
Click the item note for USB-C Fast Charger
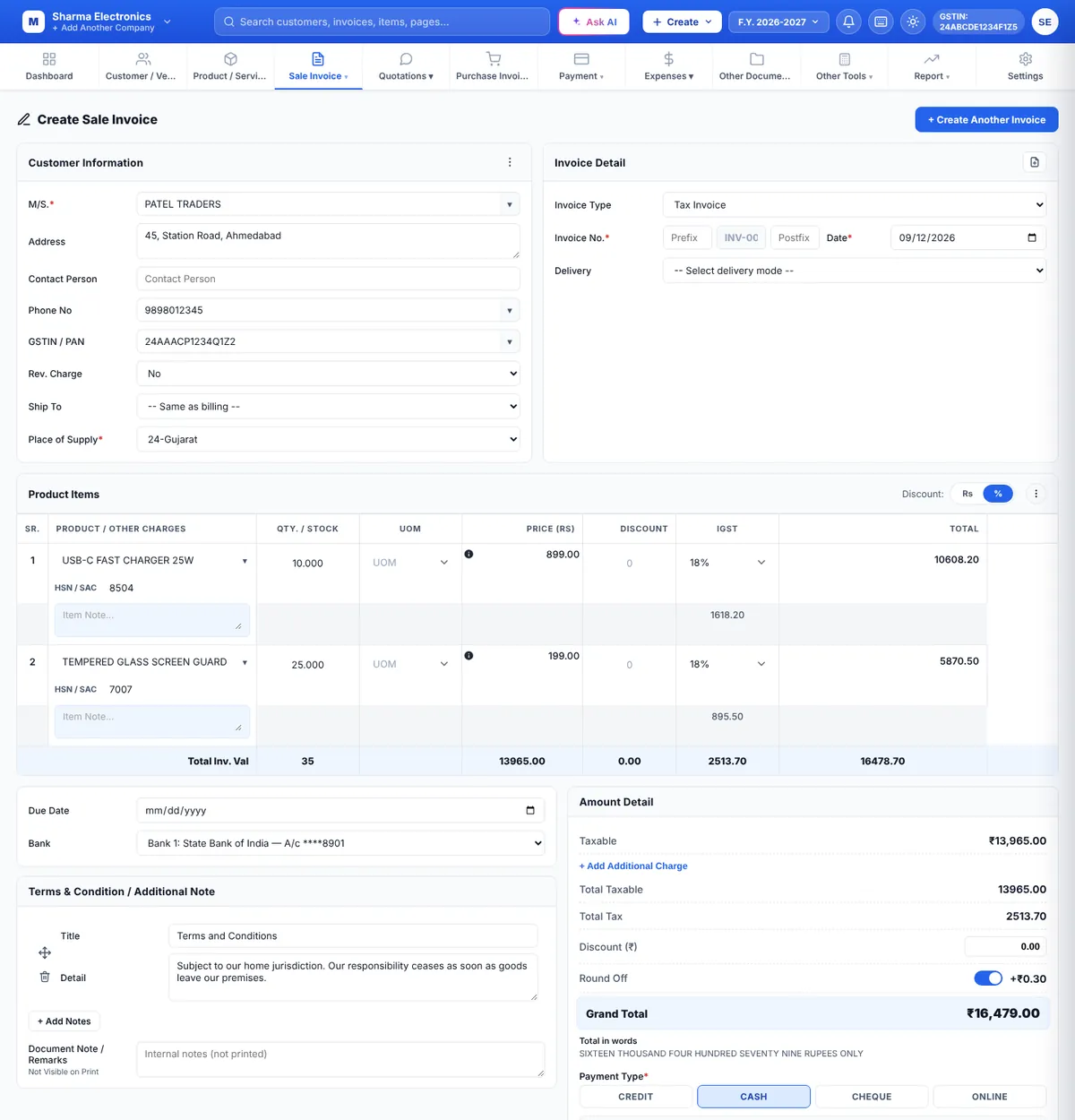click(152, 620)
